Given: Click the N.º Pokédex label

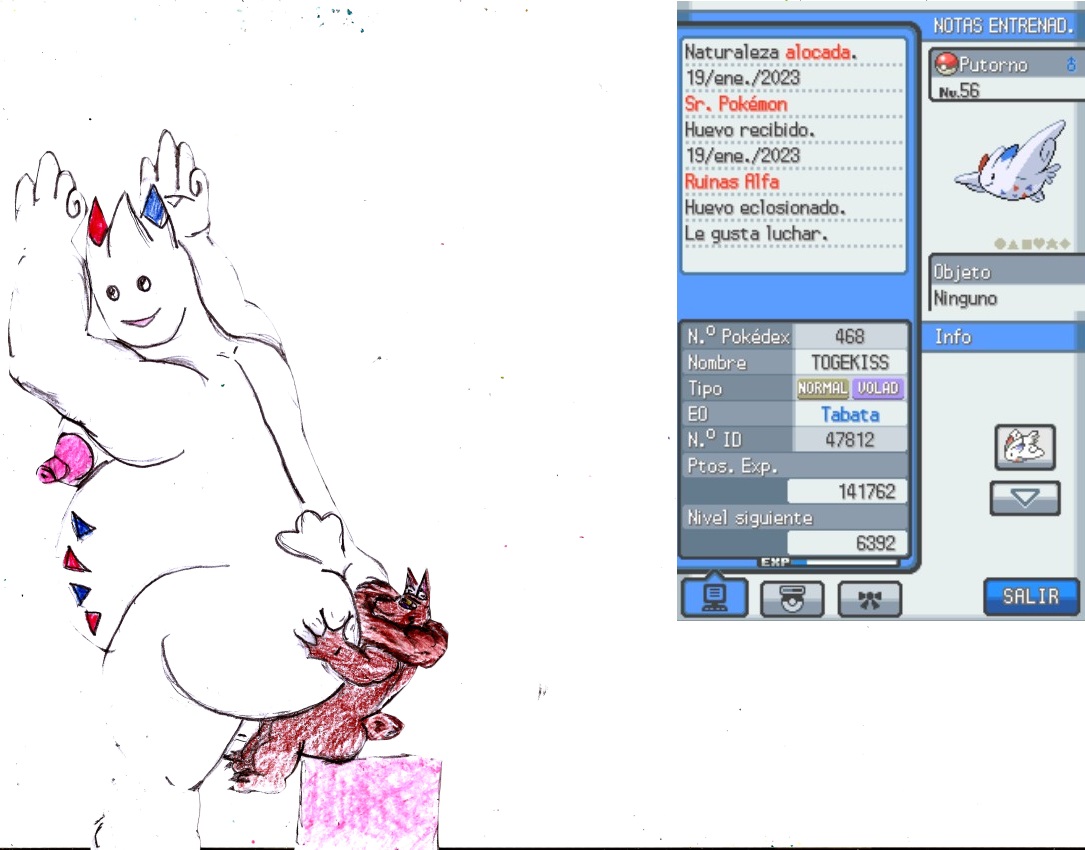Looking at the screenshot, I should pyautogui.click(x=738, y=336).
